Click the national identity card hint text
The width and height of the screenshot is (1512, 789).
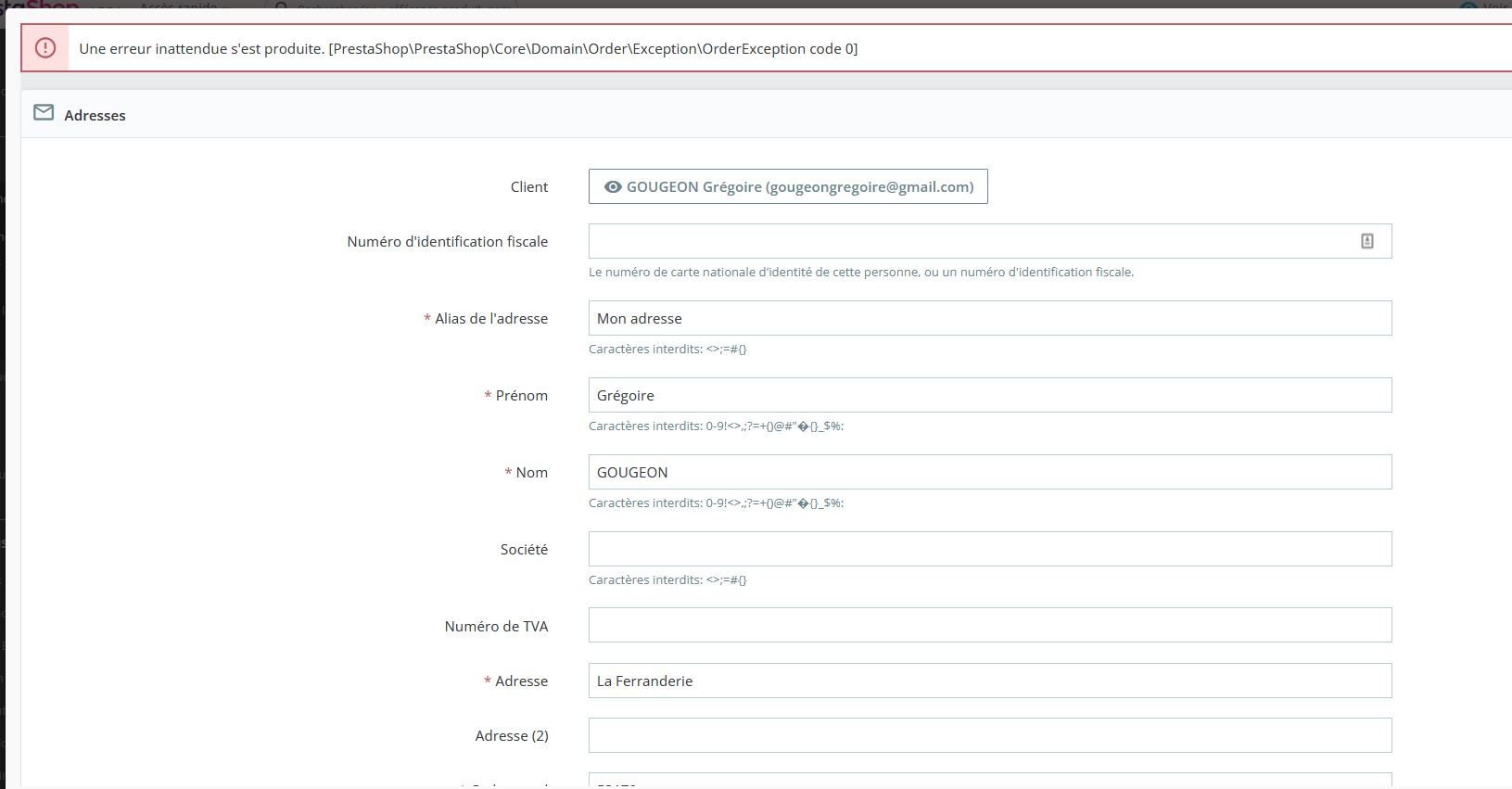pos(861,272)
